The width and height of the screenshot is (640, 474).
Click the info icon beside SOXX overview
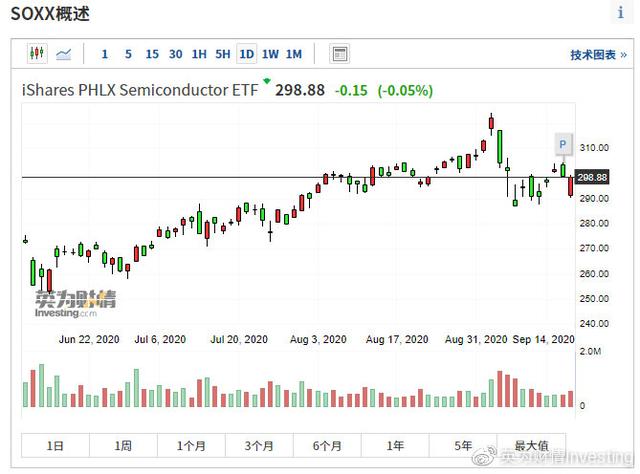pyautogui.click(x=621, y=12)
